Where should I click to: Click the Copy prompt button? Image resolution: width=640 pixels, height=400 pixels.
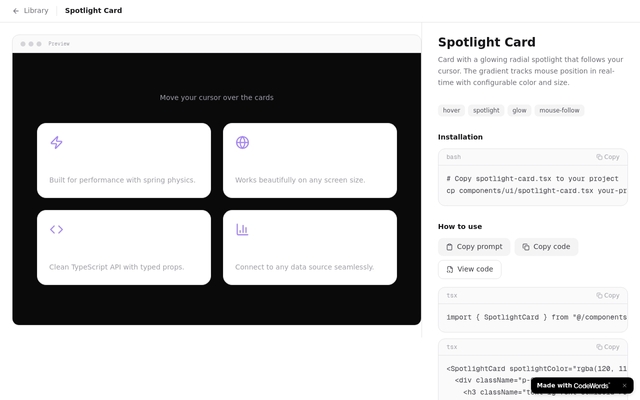pos(474,247)
